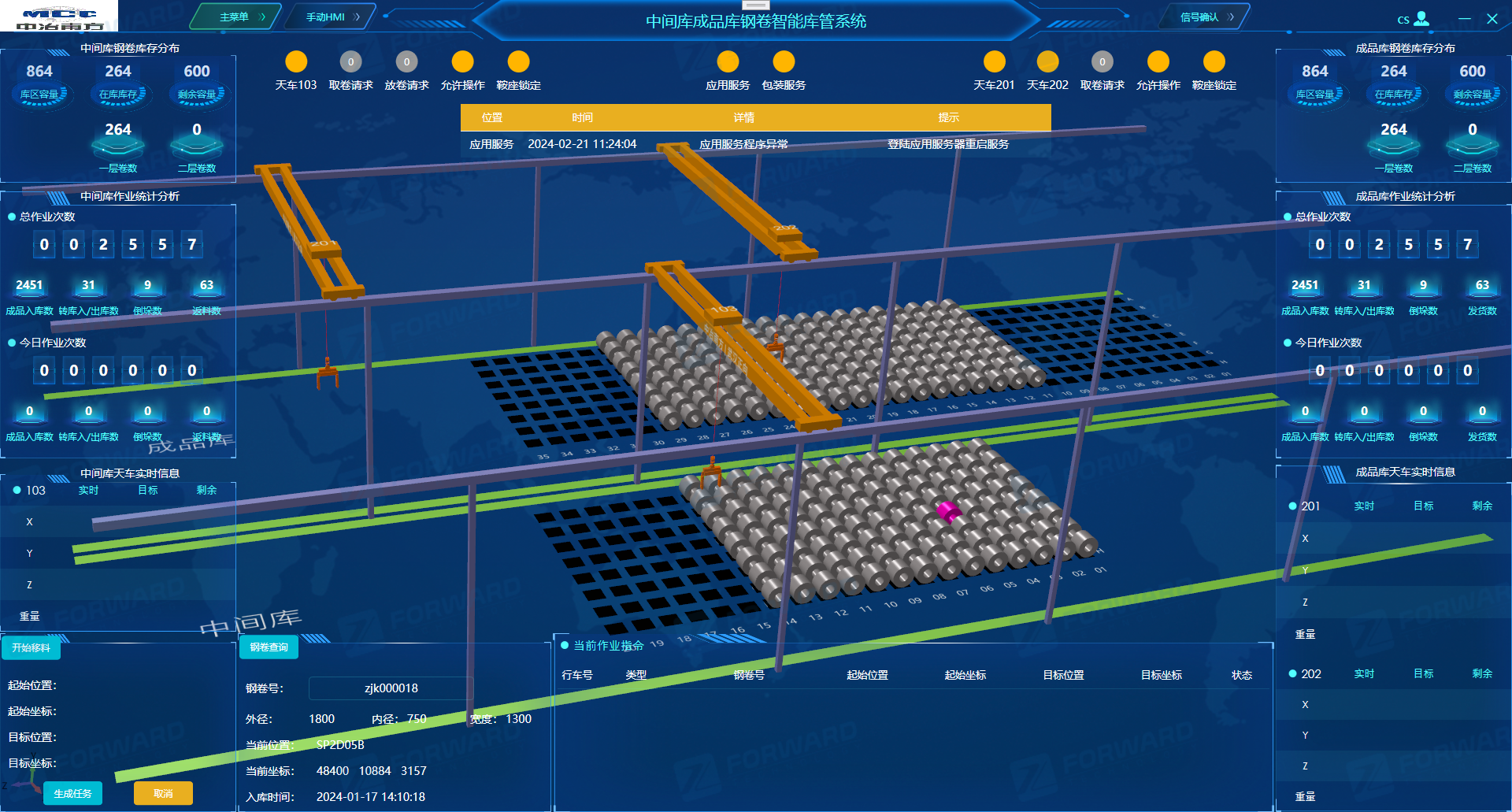
Task: Open the cs user profile icon
Action: 1421,18
